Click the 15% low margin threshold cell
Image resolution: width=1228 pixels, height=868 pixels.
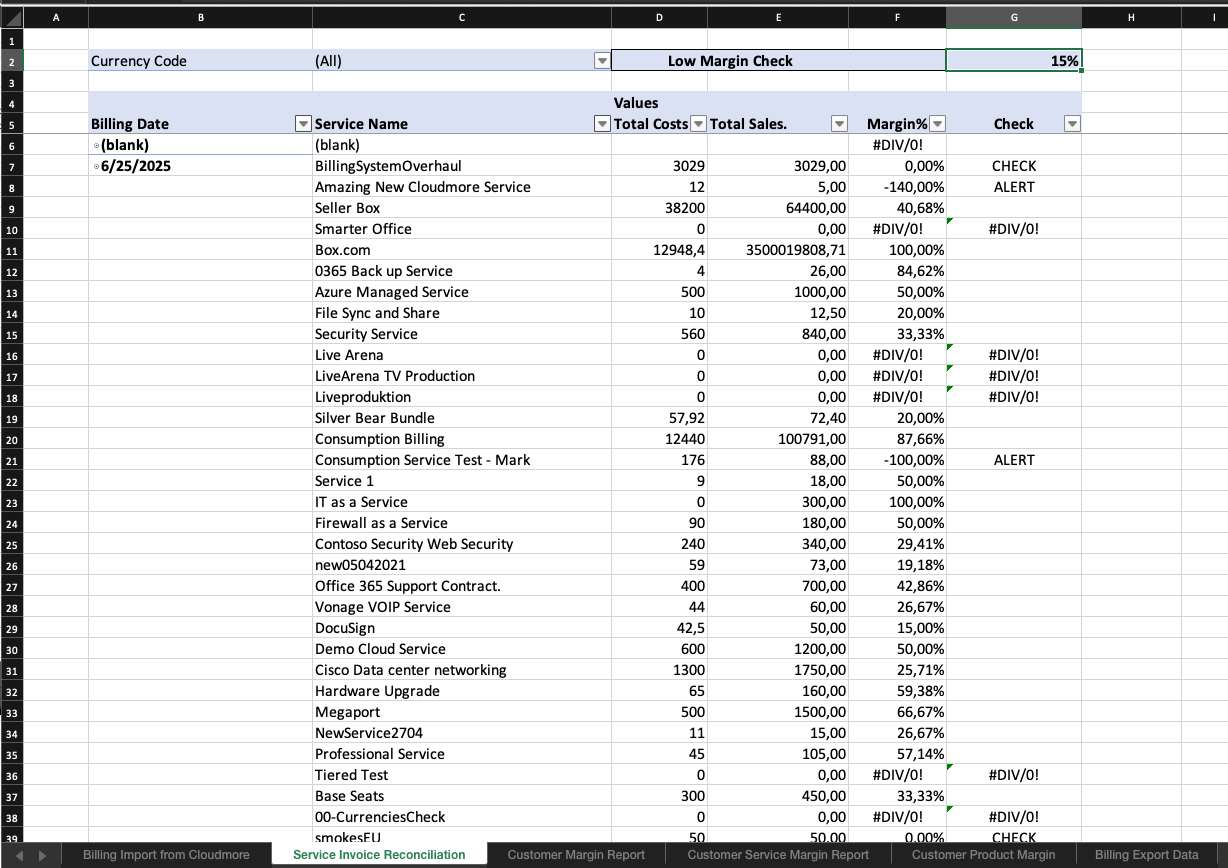1013,61
